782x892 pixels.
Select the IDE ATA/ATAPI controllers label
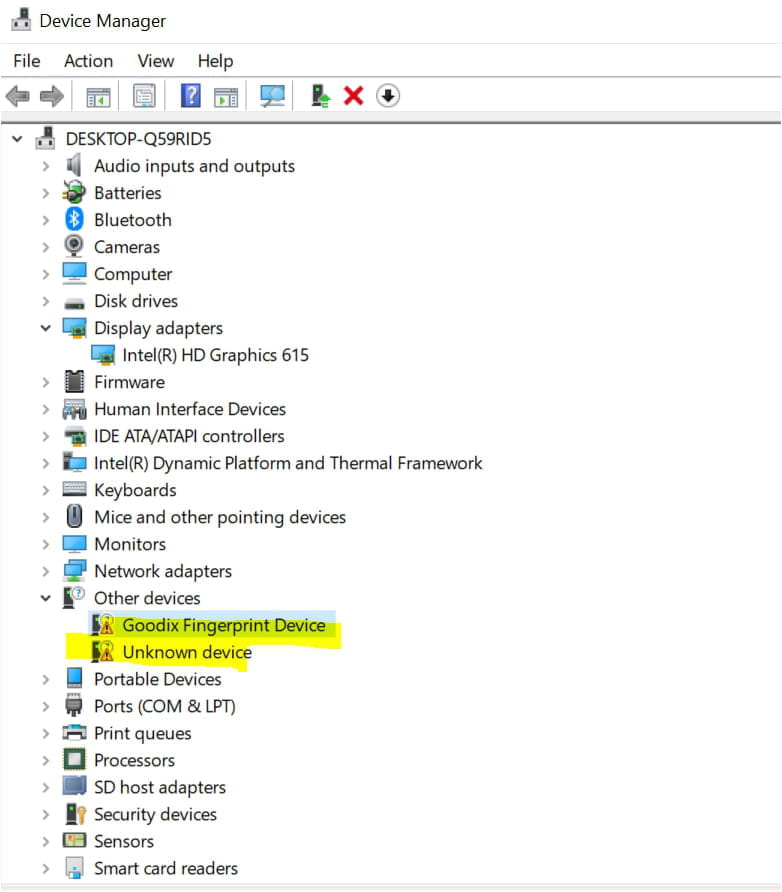pos(189,436)
